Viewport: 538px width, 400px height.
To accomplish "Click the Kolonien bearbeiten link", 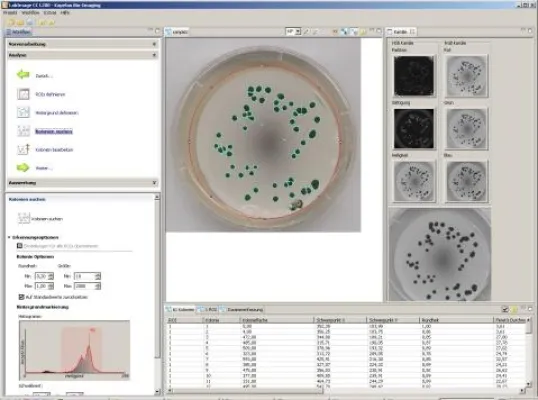I will [x=54, y=150].
